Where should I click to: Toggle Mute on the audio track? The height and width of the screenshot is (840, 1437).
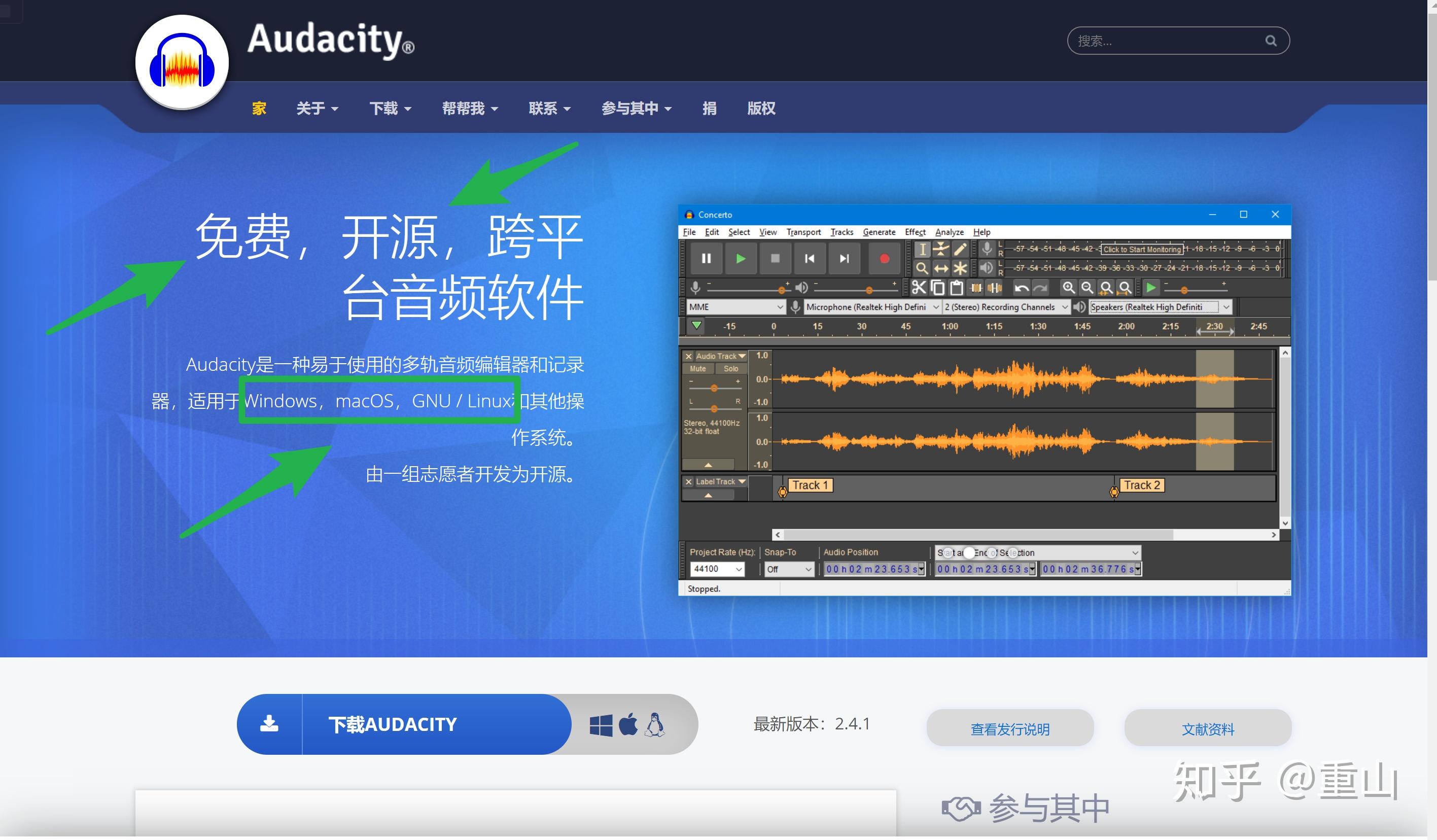pyautogui.click(x=697, y=369)
